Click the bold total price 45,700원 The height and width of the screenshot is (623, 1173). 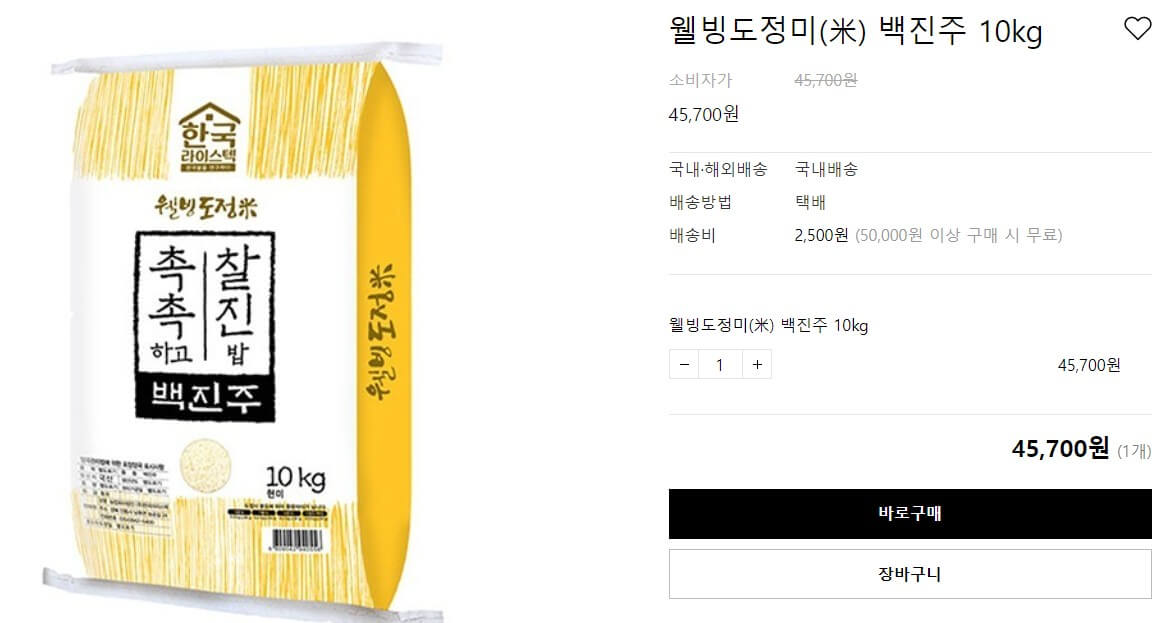(x=1060, y=449)
